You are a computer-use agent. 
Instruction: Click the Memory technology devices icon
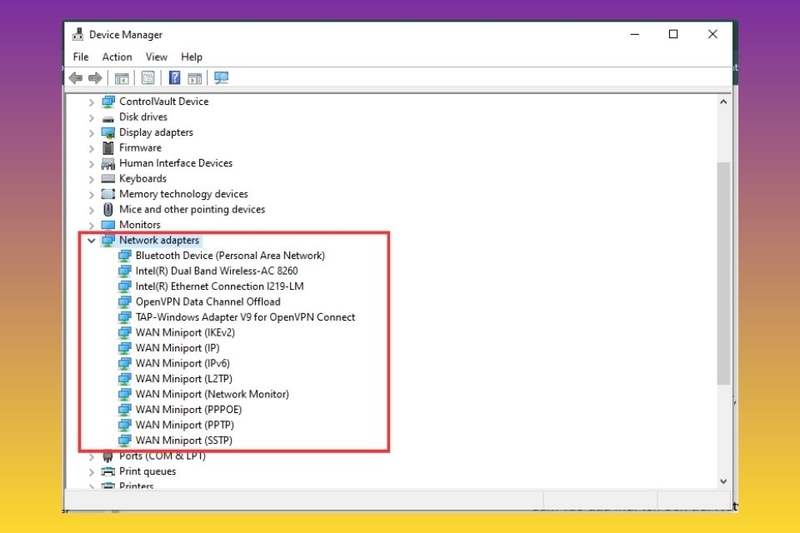[x=108, y=194]
